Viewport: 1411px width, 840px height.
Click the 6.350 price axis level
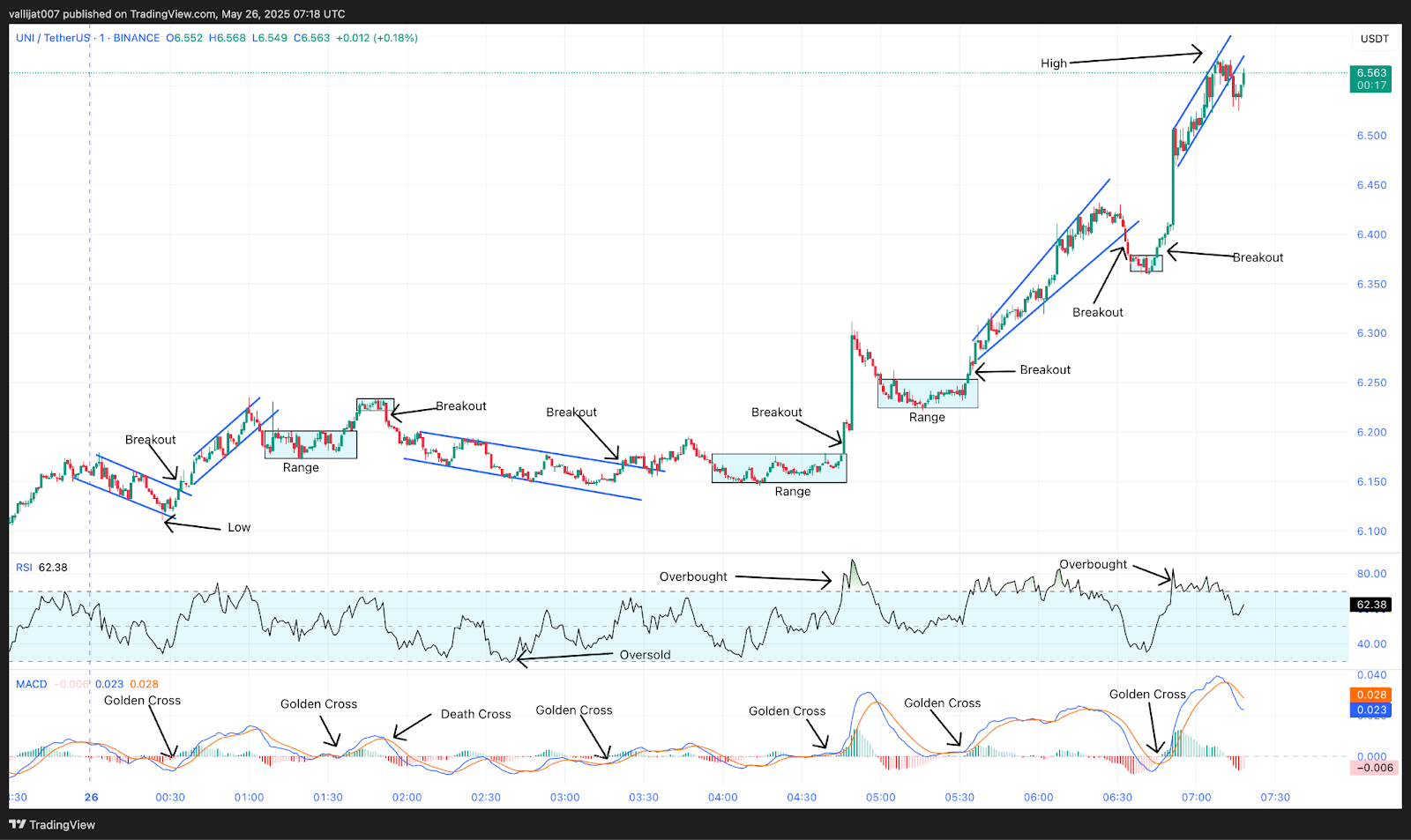1371,284
